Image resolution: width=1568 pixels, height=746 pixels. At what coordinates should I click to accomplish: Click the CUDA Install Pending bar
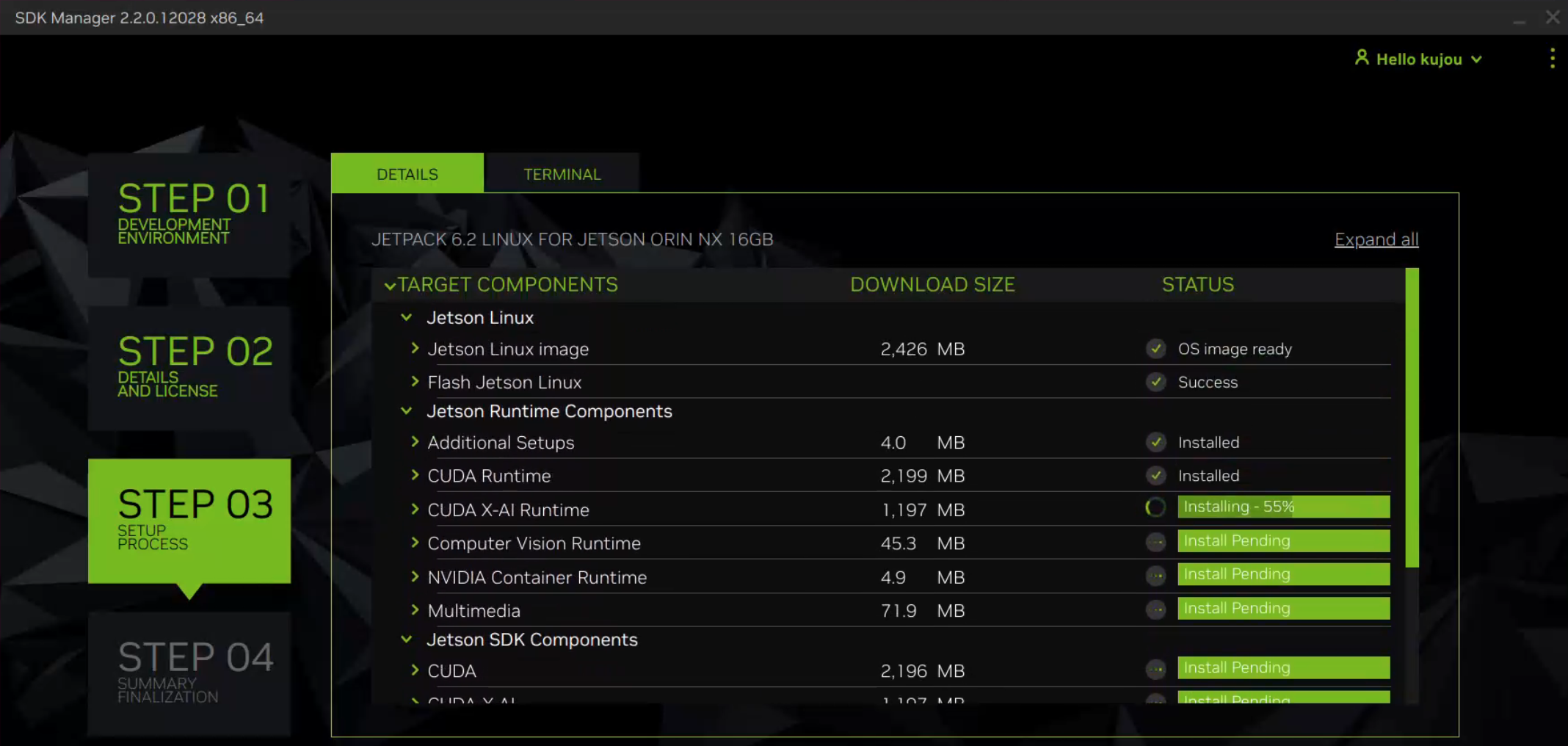(x=1284, y=667)
